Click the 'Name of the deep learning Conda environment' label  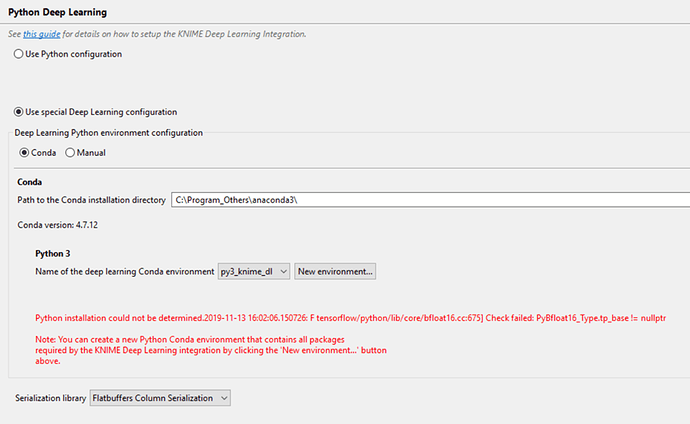(x=125, y=272)
